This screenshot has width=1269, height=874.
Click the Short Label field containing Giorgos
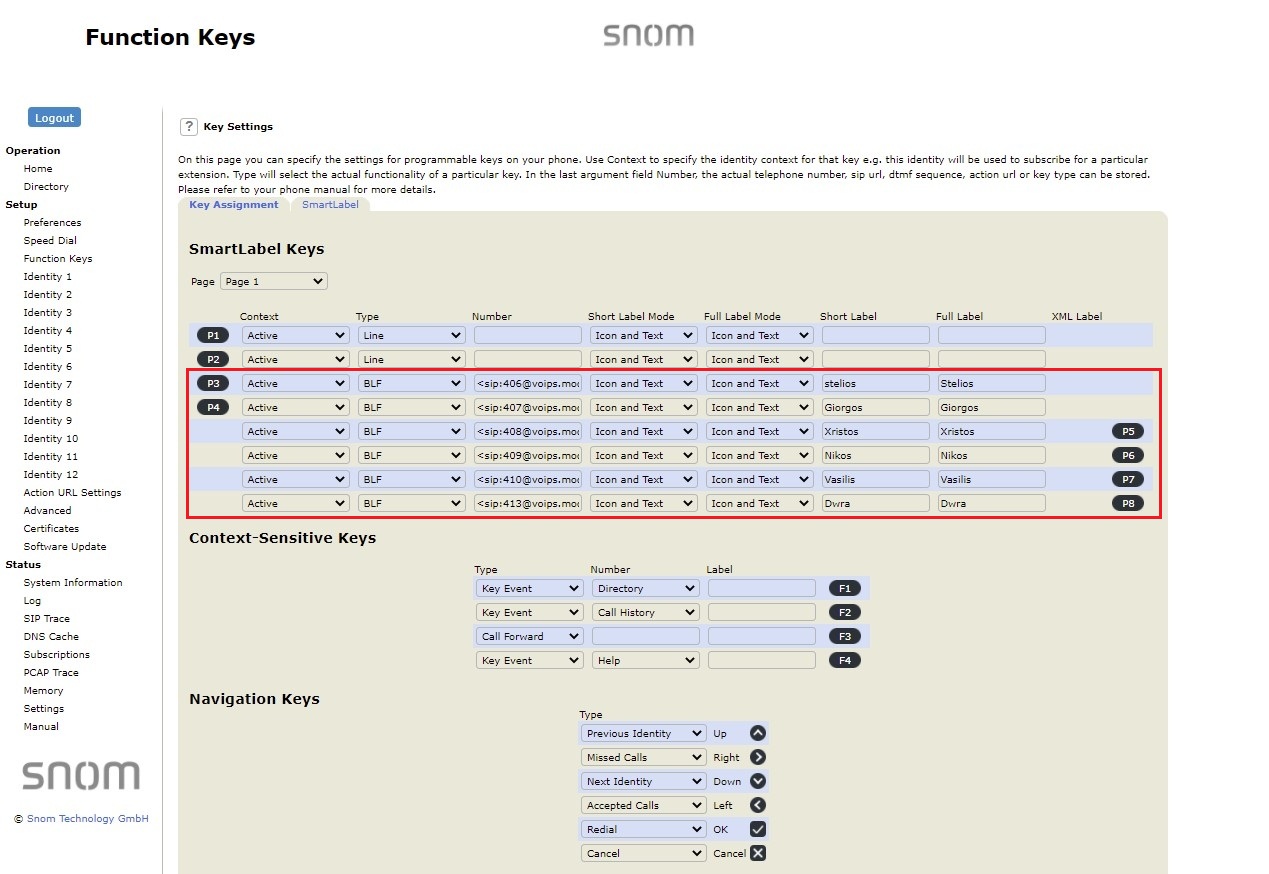pyautogui.click(x=875, y=407)
